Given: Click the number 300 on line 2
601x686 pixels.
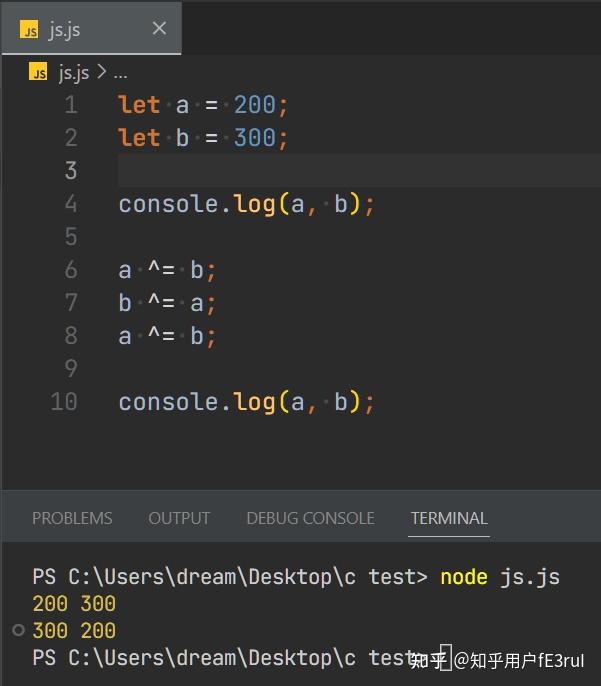Looking at the screenshot, I should pyautogui.click(x=254, y=138).
